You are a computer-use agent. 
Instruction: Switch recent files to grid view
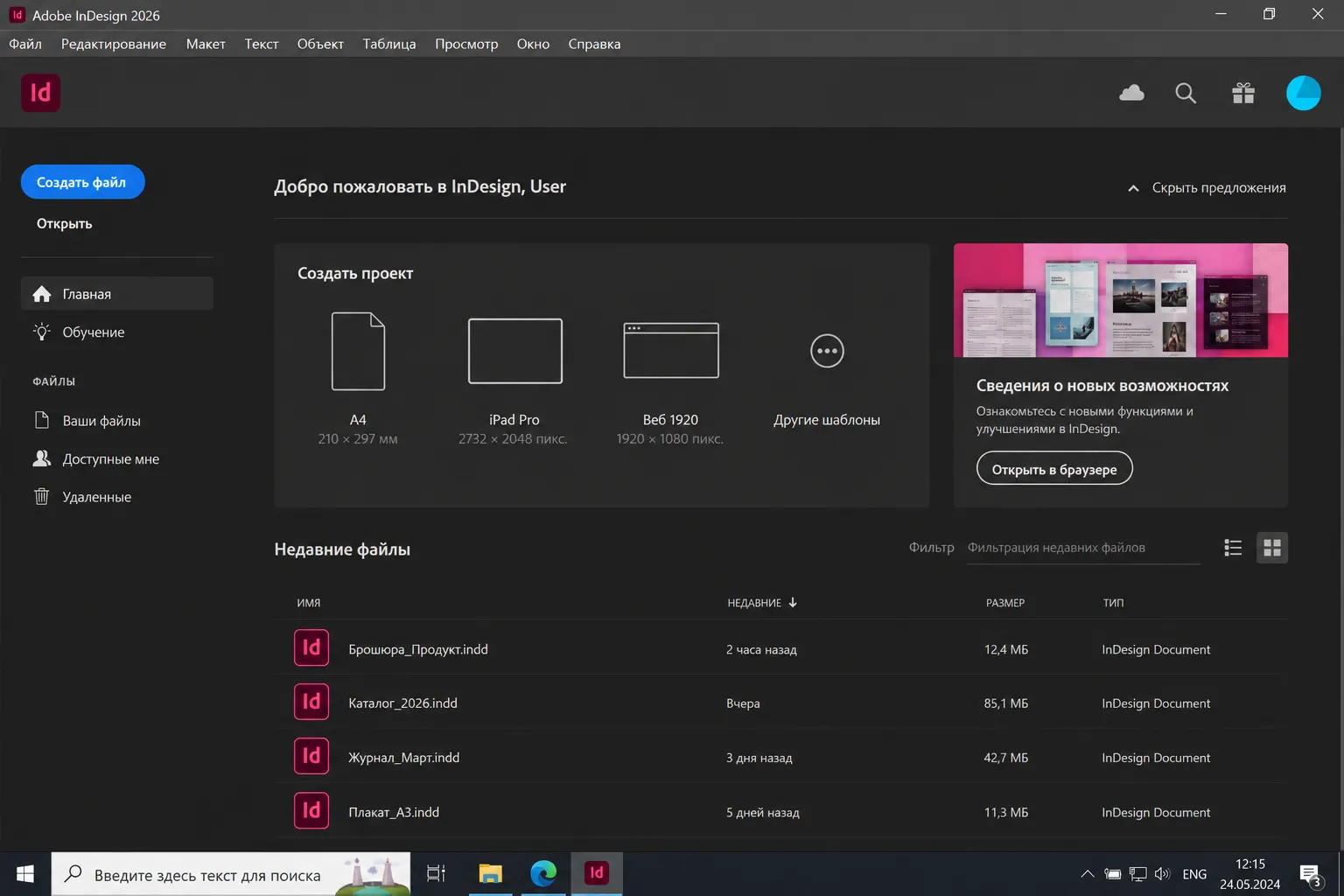[1272, 548]
